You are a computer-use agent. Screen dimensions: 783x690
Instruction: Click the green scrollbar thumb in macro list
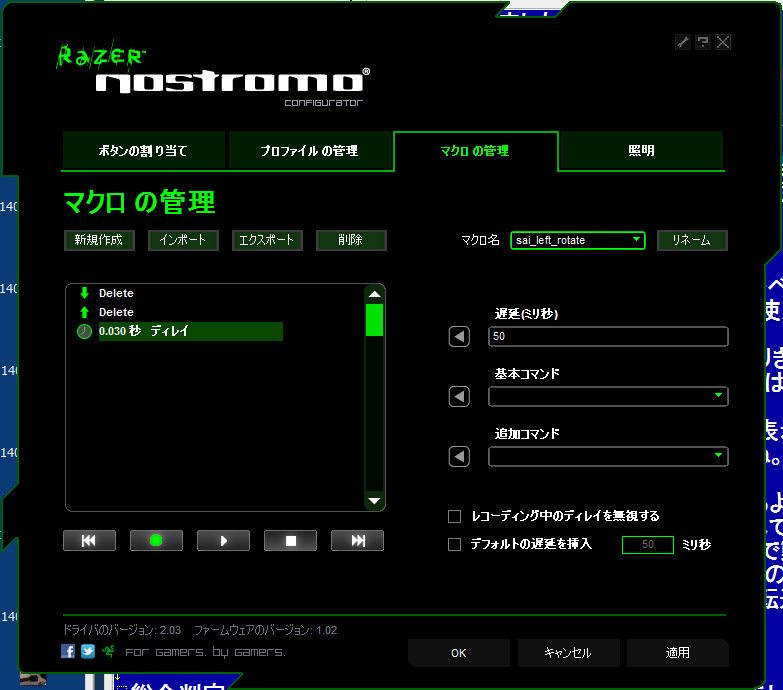tap(374, 320)
